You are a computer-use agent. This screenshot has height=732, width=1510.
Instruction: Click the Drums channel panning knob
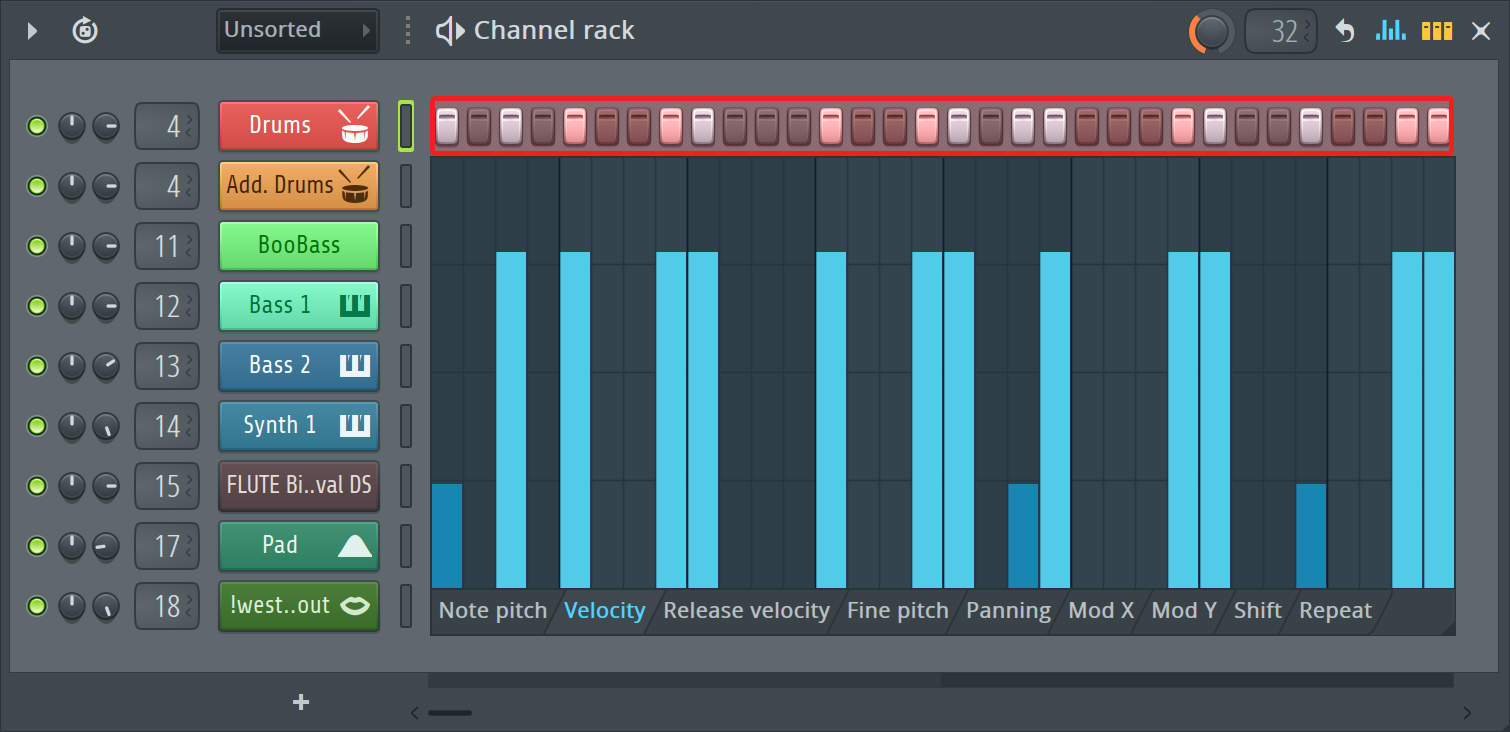[72, 126]
